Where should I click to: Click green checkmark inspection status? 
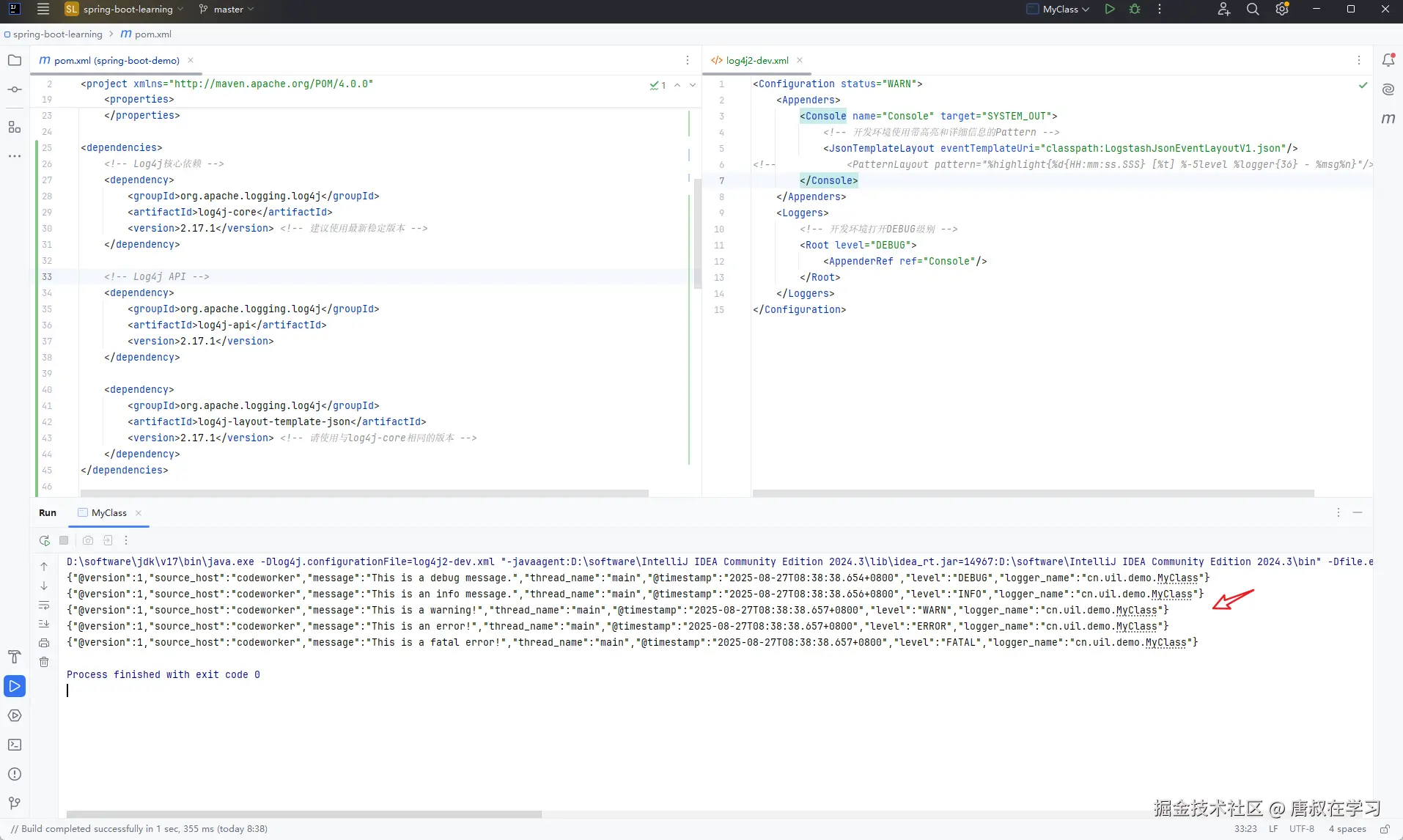click(x=1363, y=85)
